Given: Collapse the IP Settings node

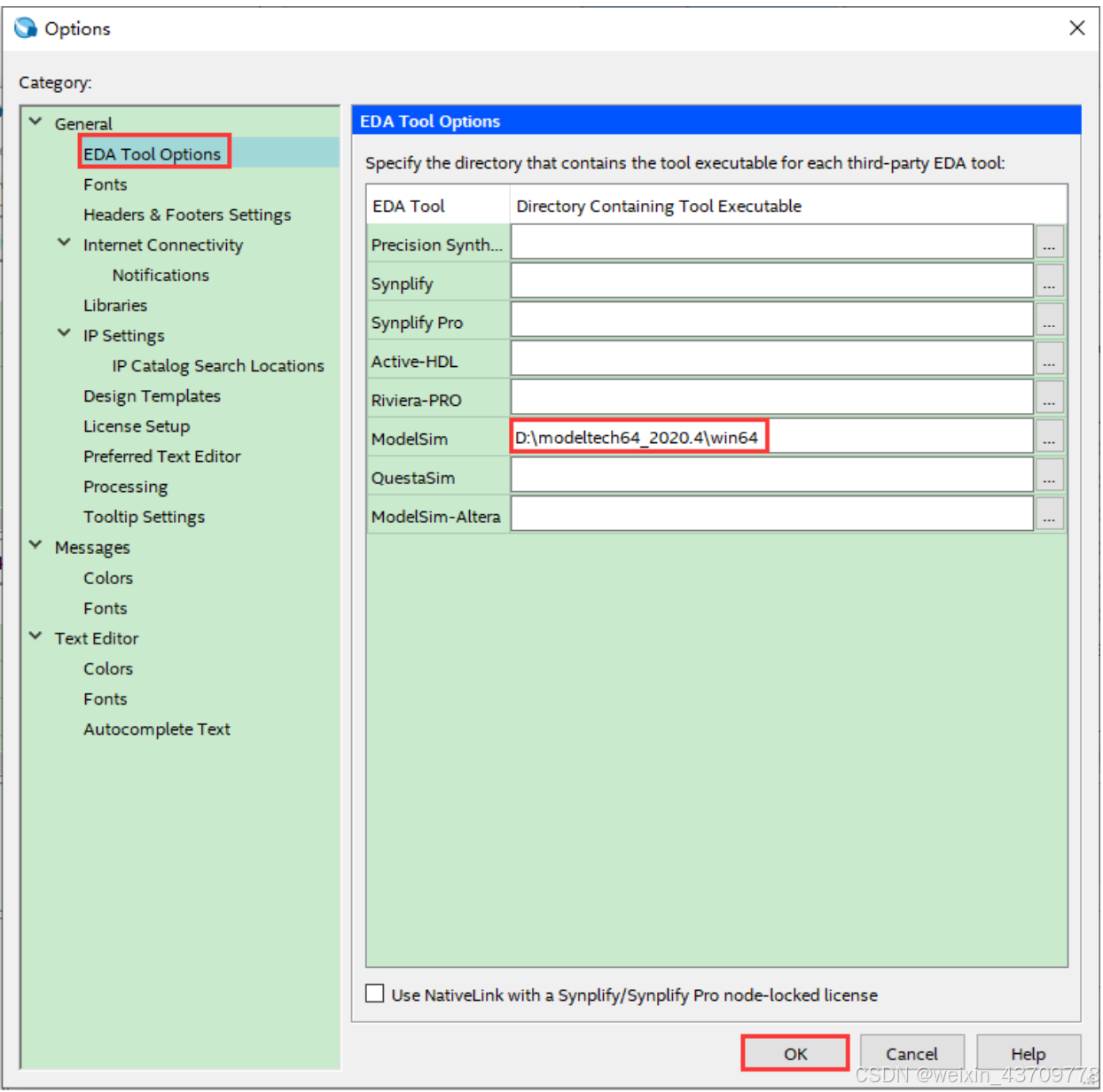Looking at the screenshot, I should (x=64, y=333).
